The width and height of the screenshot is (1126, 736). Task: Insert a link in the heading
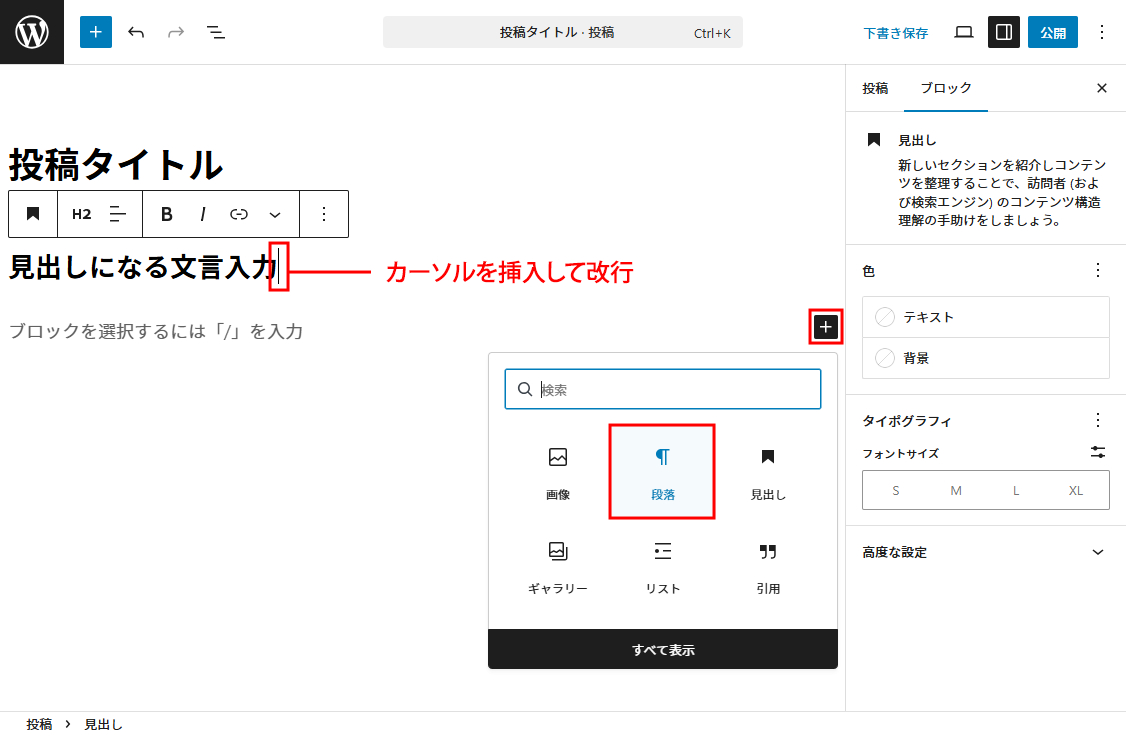point(238,214)
